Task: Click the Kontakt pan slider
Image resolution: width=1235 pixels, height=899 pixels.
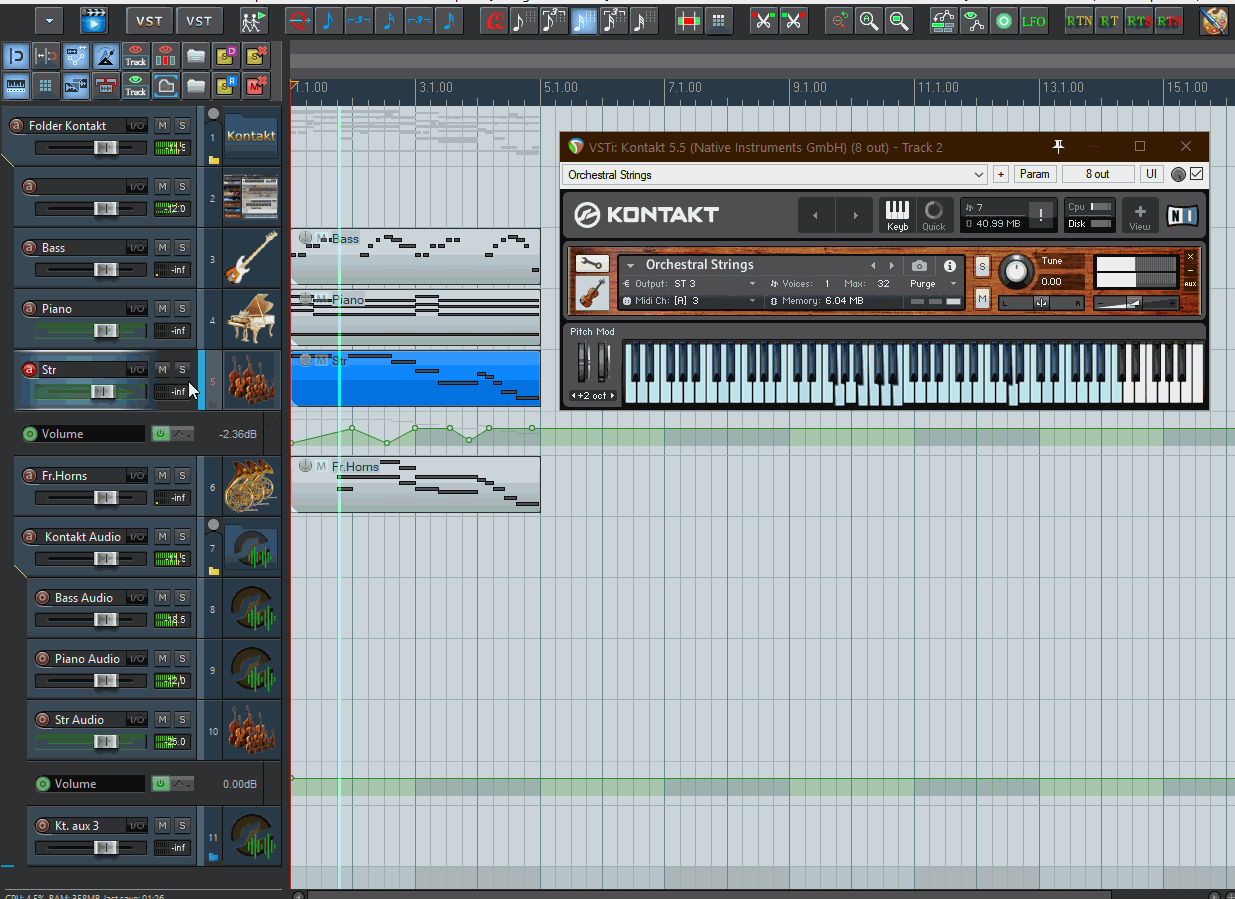Action: click(1041, 302)
